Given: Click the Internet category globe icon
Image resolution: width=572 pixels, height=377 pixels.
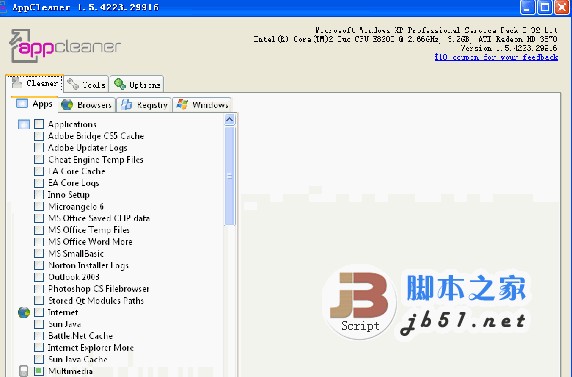Looking at the screenshot, I should tap(24, 312).
